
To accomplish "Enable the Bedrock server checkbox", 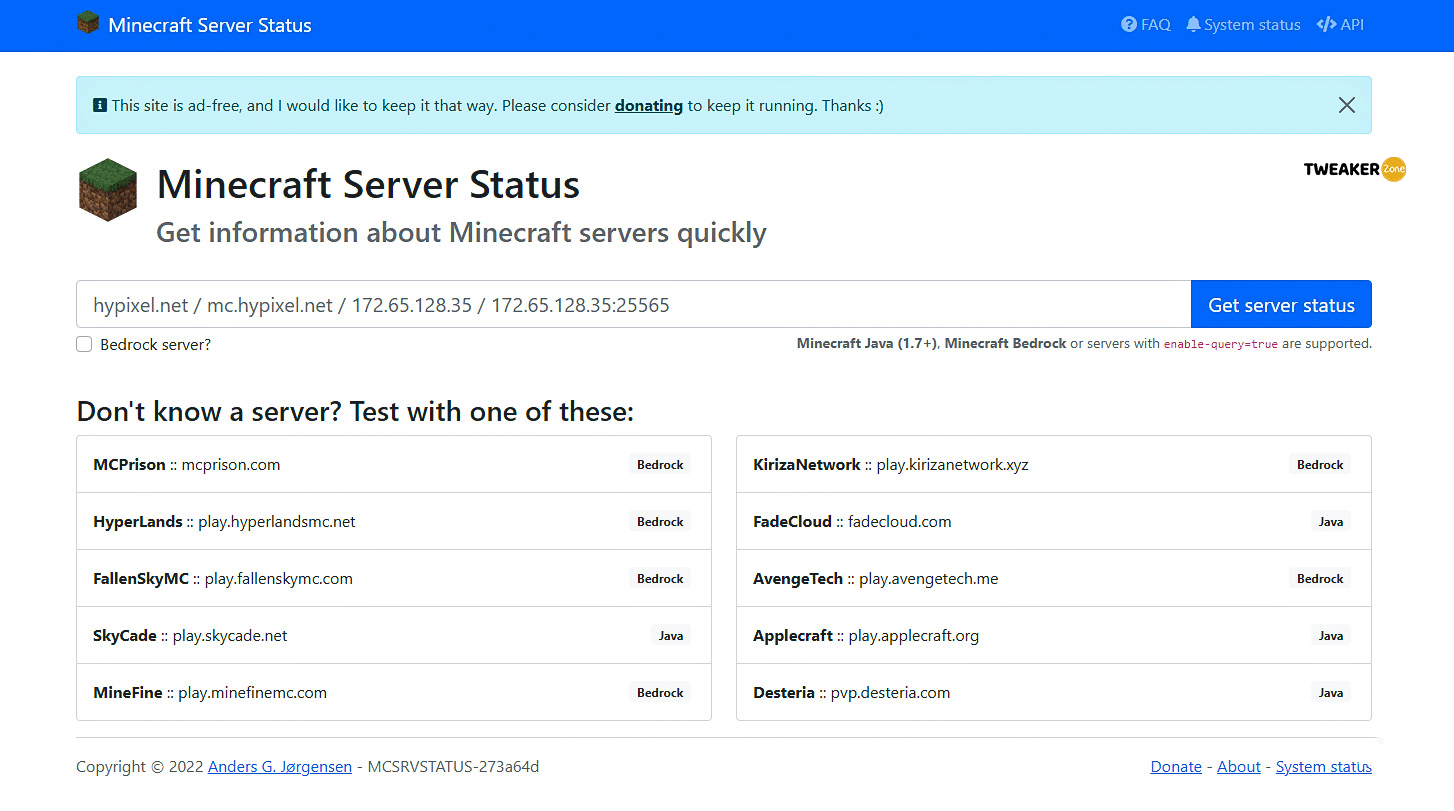I will pyautogui.click(x=85, y=345).
